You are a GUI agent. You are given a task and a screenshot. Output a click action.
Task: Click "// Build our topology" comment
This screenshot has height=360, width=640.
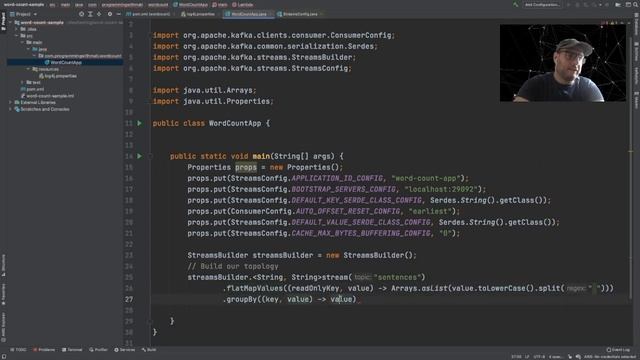tap(233, 266)
